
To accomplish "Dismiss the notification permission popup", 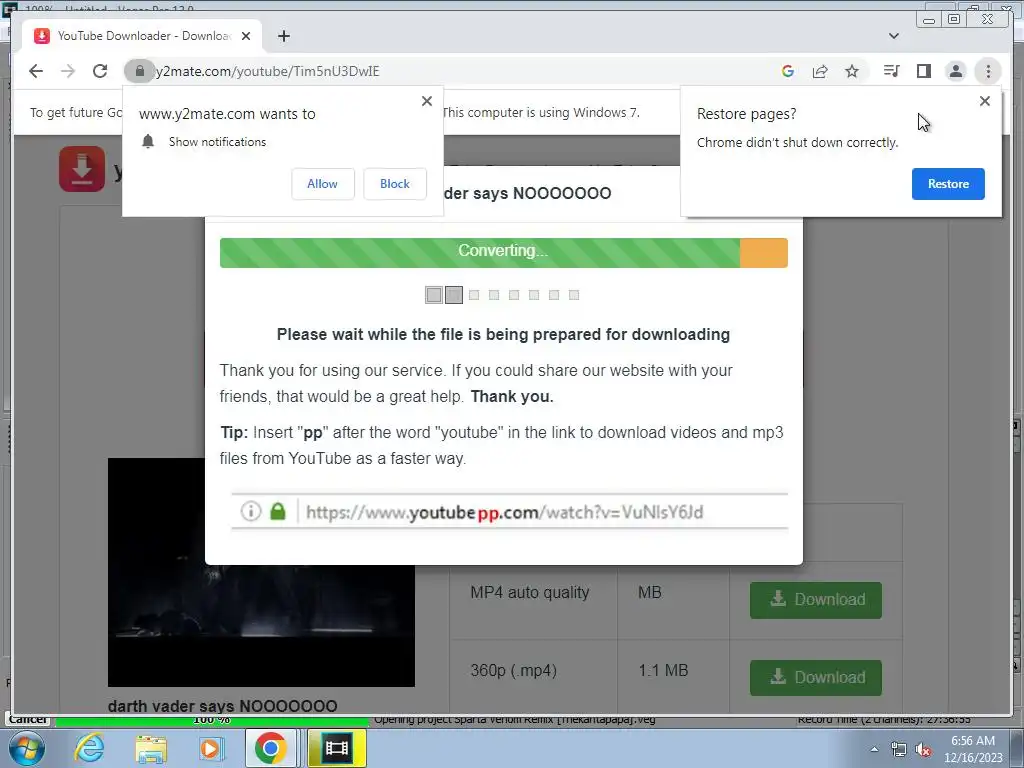I will (426, 101).
